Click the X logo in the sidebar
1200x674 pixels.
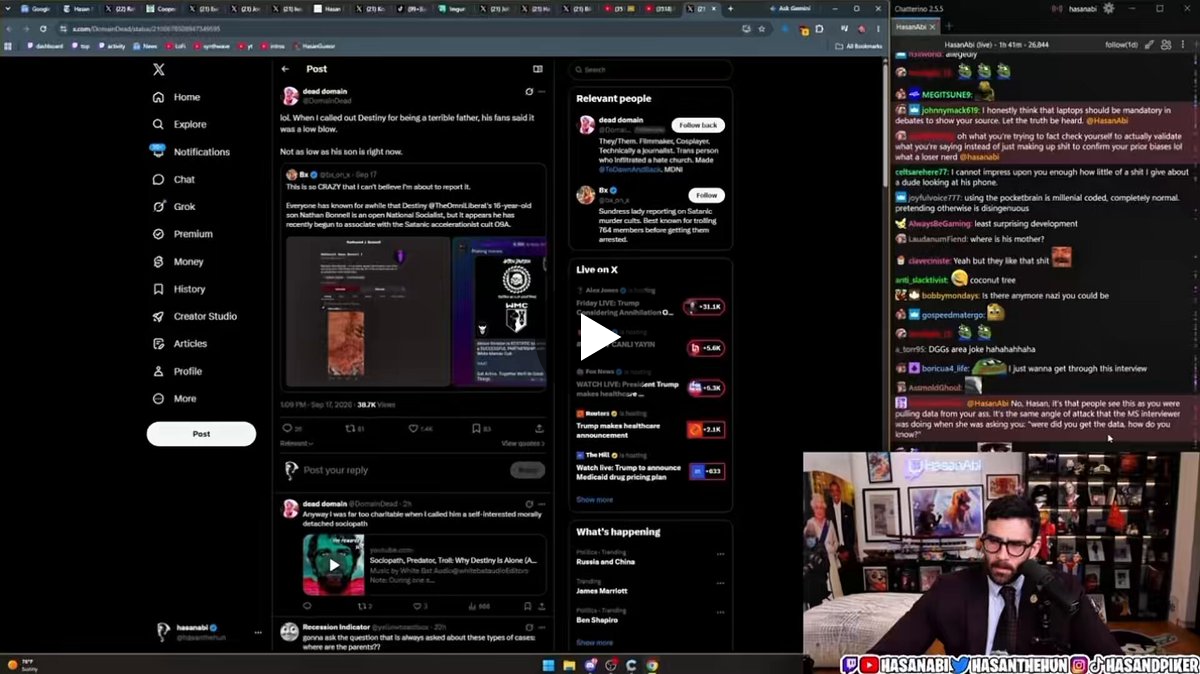coord(158,69)
